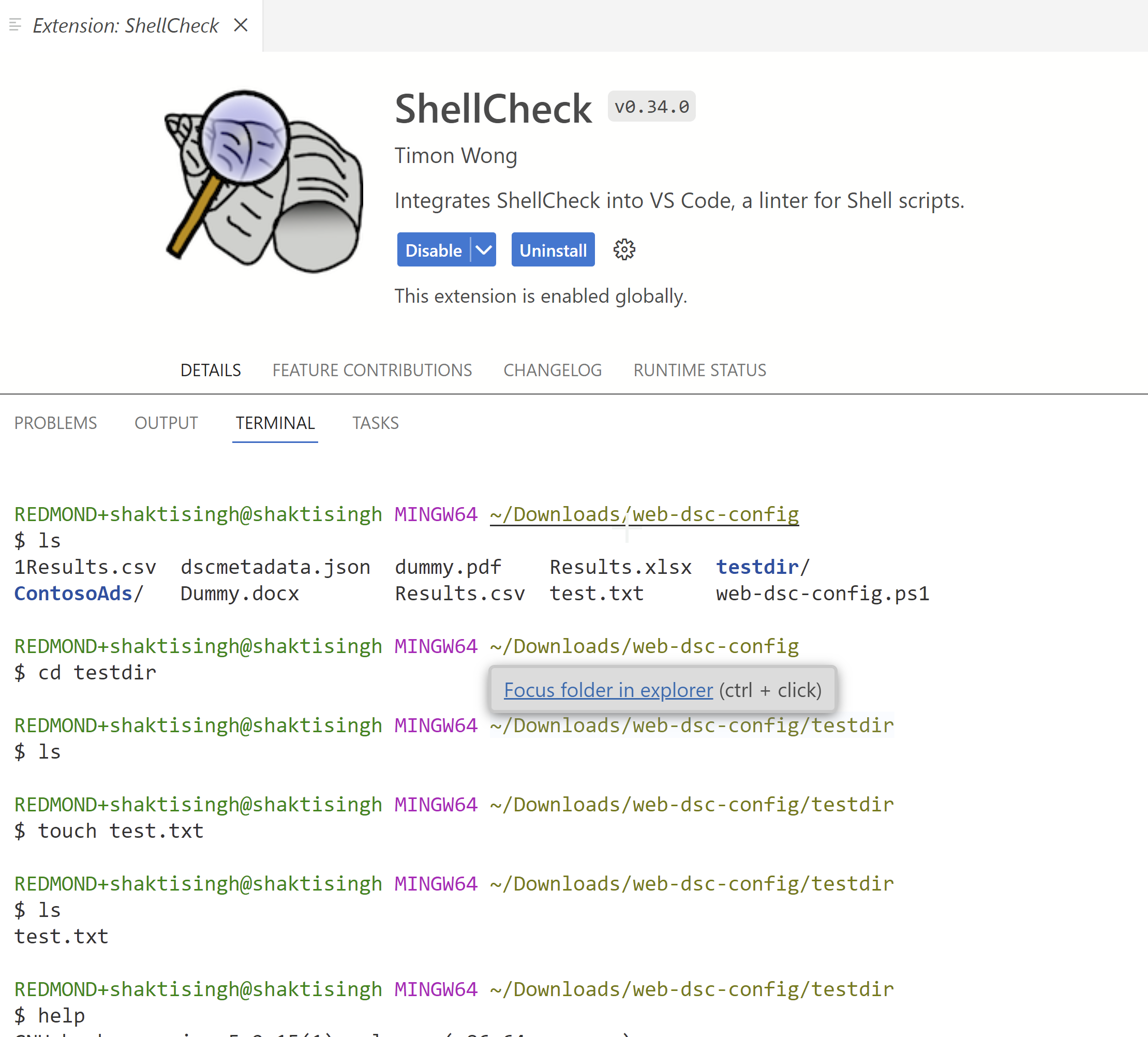The image size is (1148, 1037).
Task: Switch to the CHANGELOG tab
Action: pos(553,370)
